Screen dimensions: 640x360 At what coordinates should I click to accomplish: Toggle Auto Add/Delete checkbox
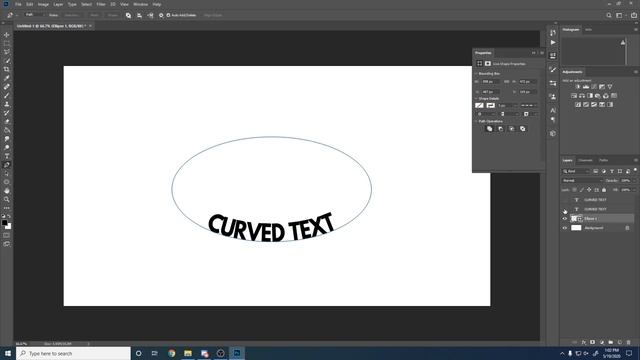tap(168, 15)
